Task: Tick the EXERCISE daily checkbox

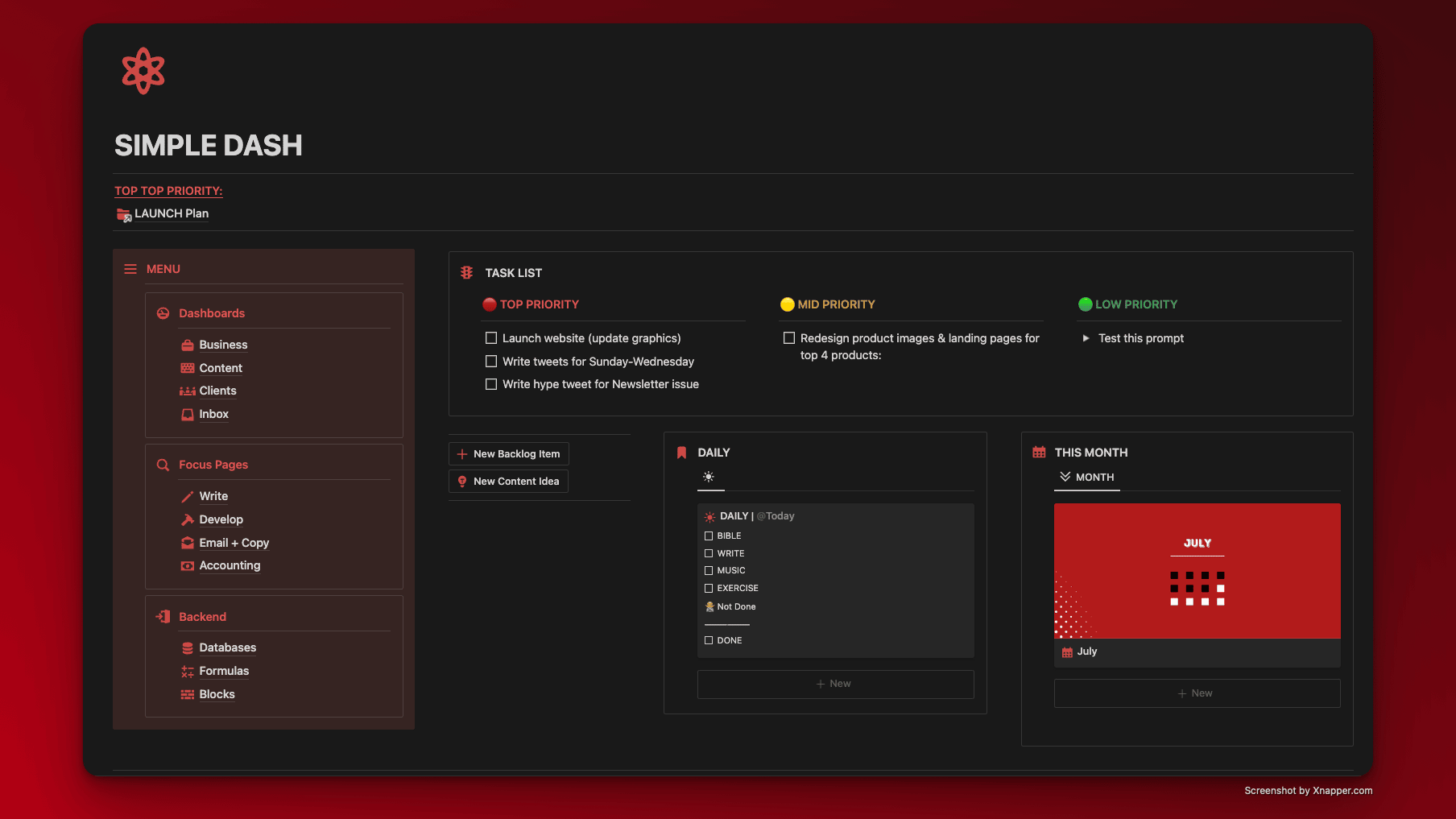Action: click(709, 589)
